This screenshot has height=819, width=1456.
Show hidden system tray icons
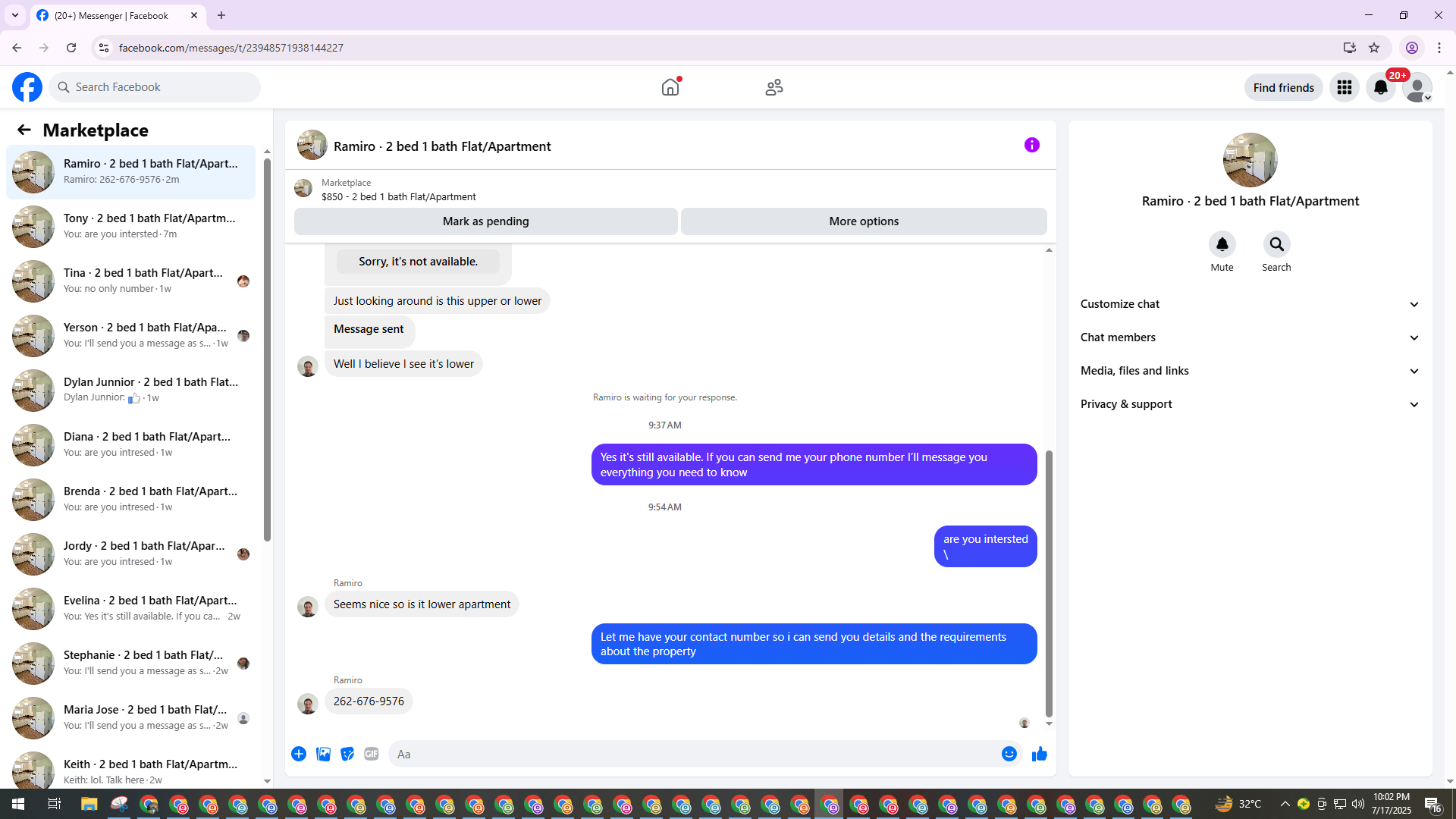(x=1285, y=804)
